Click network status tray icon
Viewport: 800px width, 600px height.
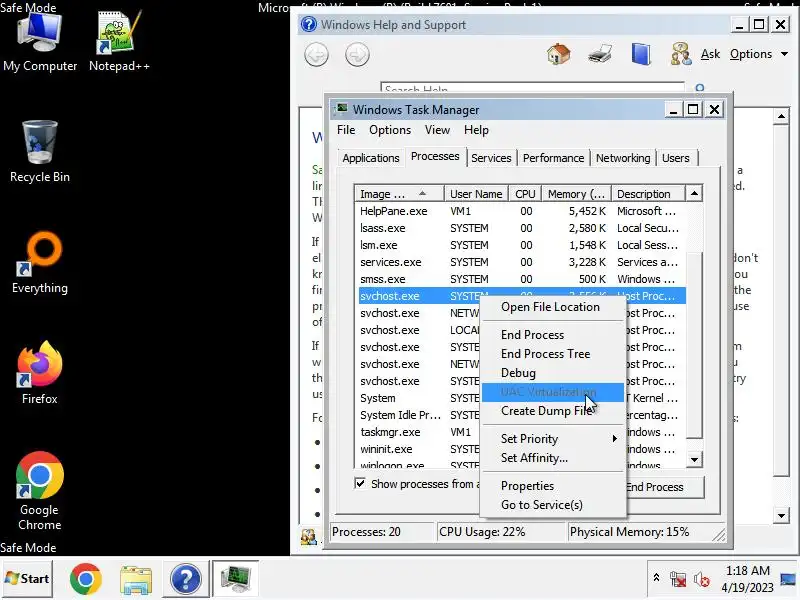tap(678, 579)
